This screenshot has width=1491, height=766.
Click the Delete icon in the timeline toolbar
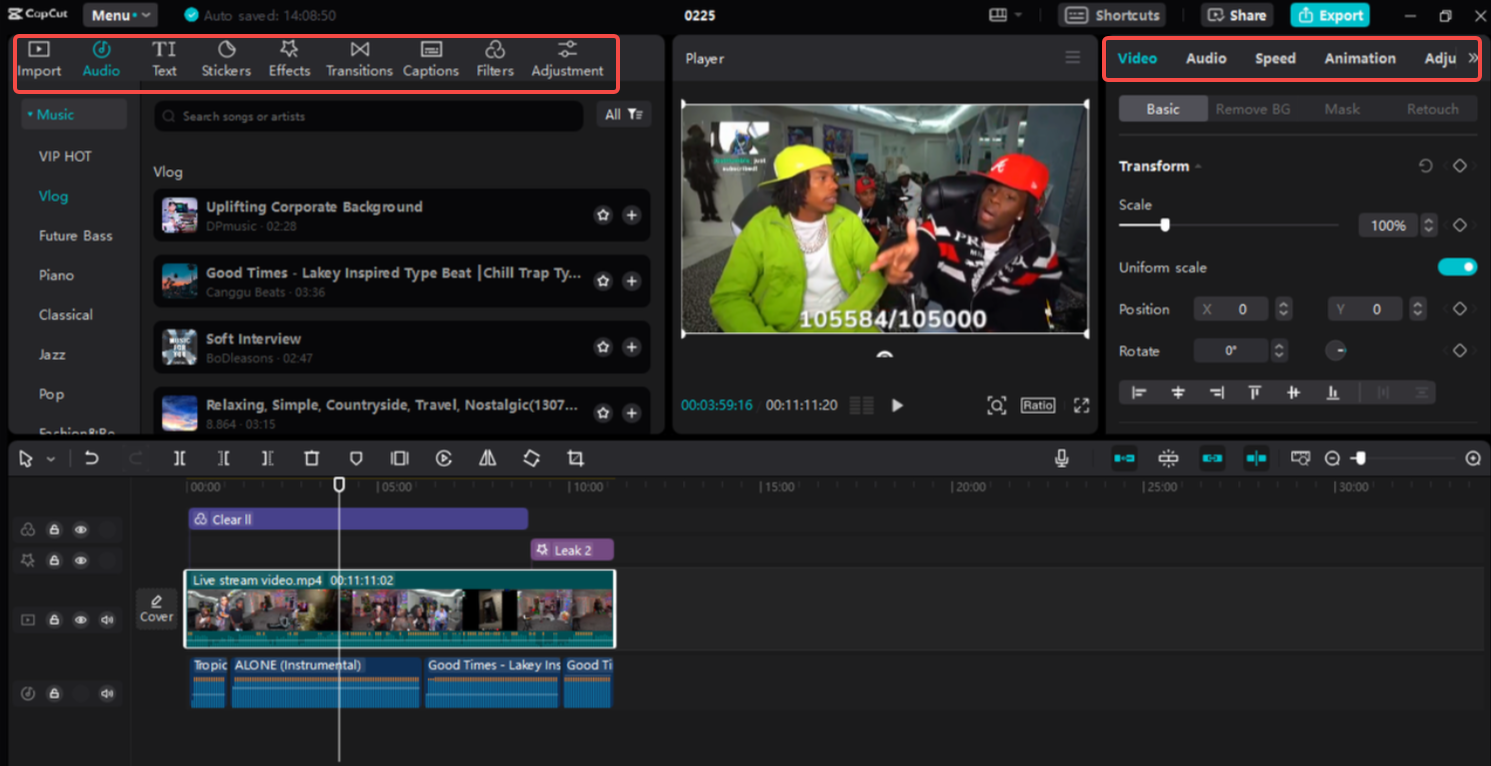[x=311, y=458]
